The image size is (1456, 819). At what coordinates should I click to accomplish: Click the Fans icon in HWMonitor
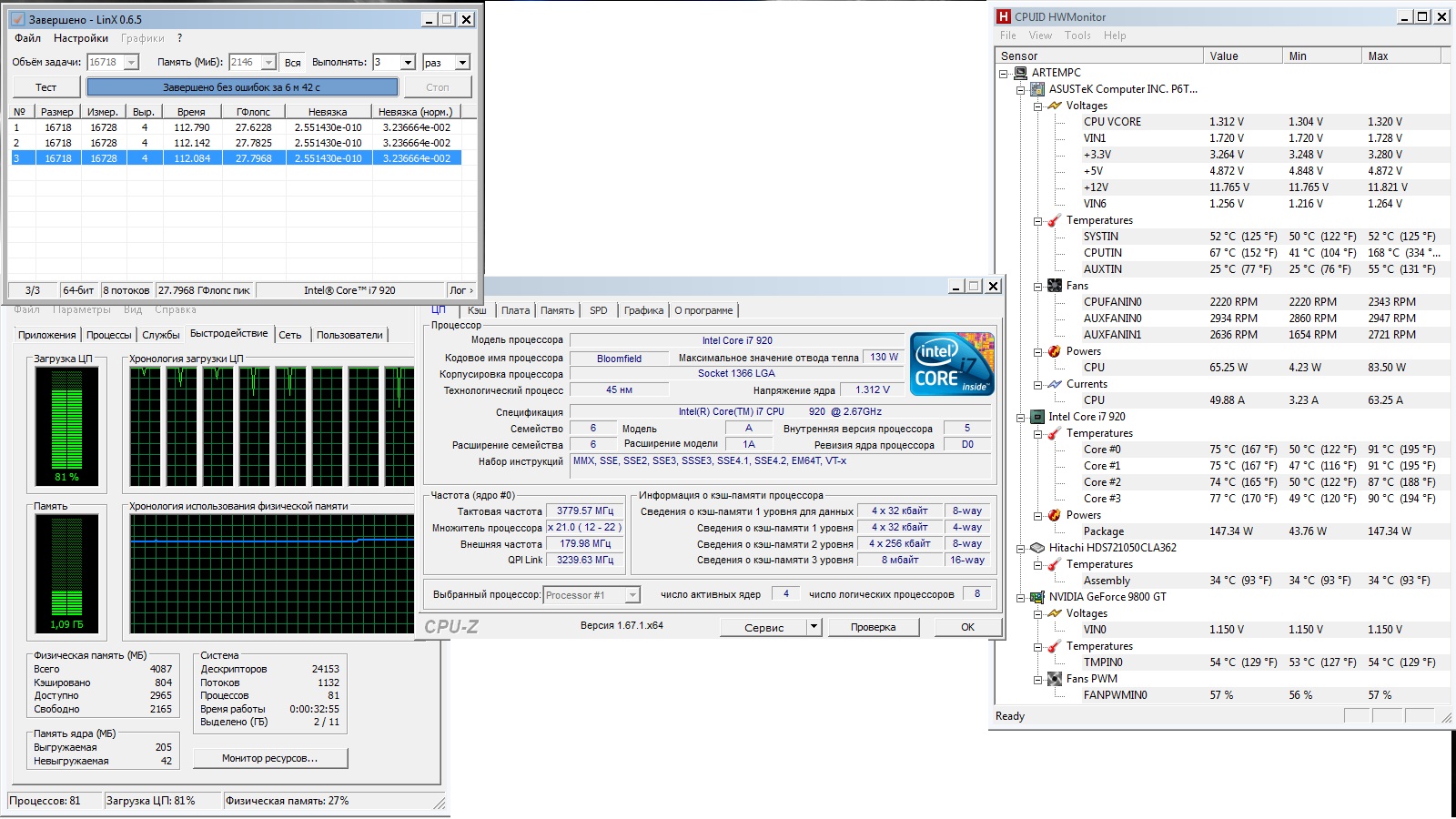(x=1055, y=286)
